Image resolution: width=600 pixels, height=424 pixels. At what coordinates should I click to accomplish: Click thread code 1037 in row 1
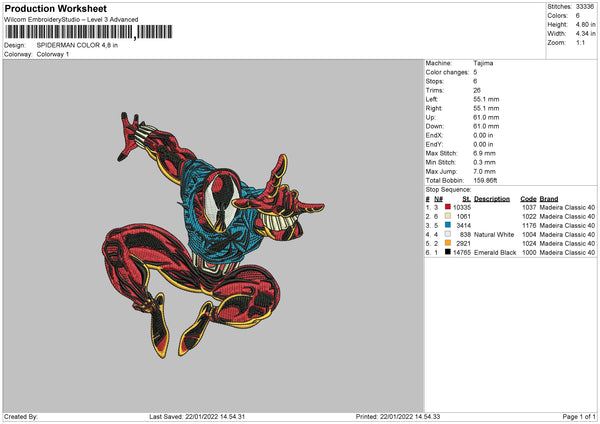click(529, 207)
